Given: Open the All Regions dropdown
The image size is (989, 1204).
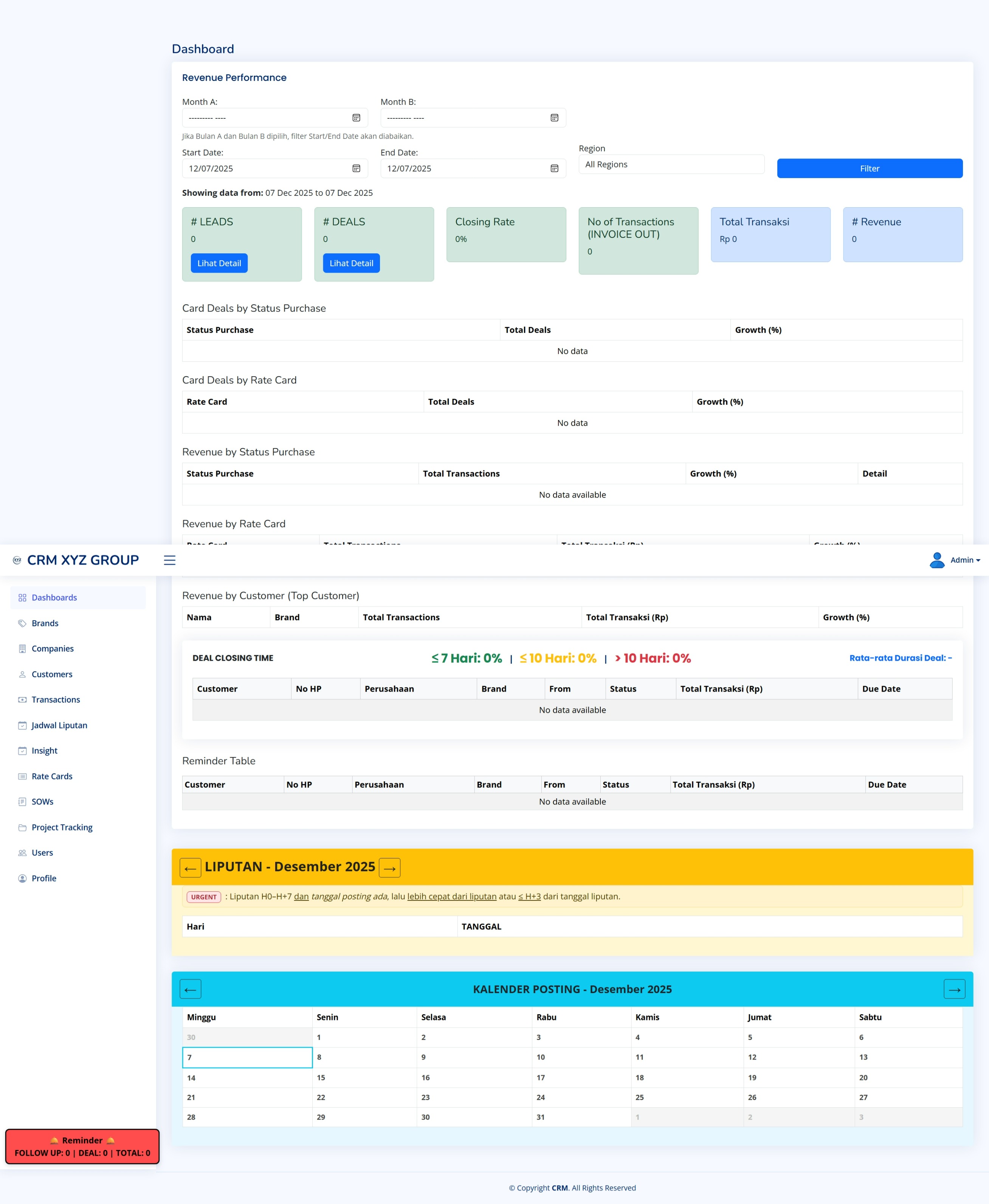Looking at the screenshot, I should click(671, 164).
